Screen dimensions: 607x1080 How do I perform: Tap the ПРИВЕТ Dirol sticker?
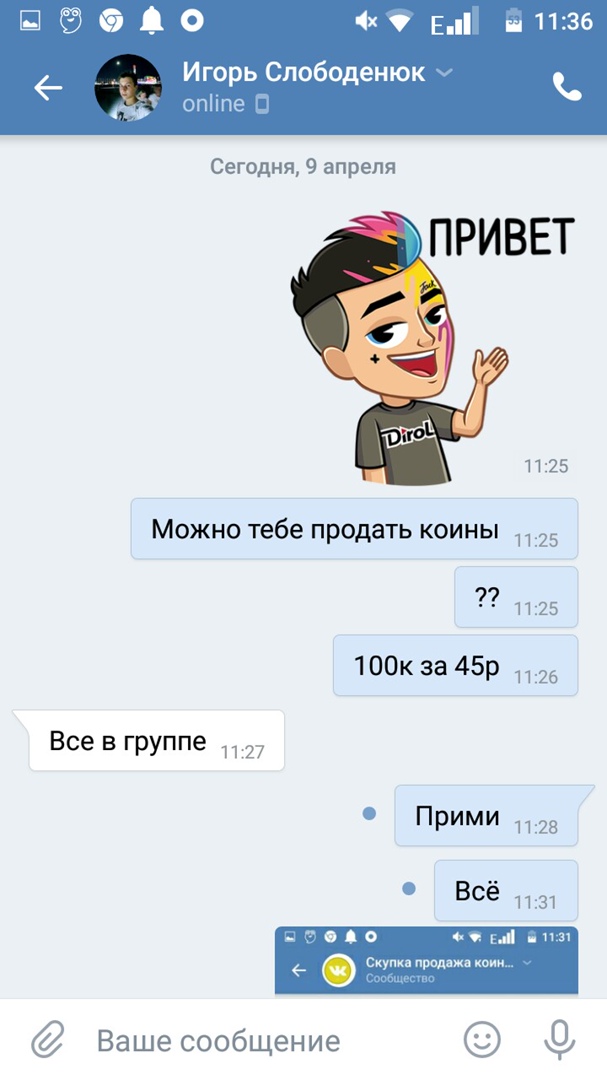pyautogui.click(x=433, y=346)
